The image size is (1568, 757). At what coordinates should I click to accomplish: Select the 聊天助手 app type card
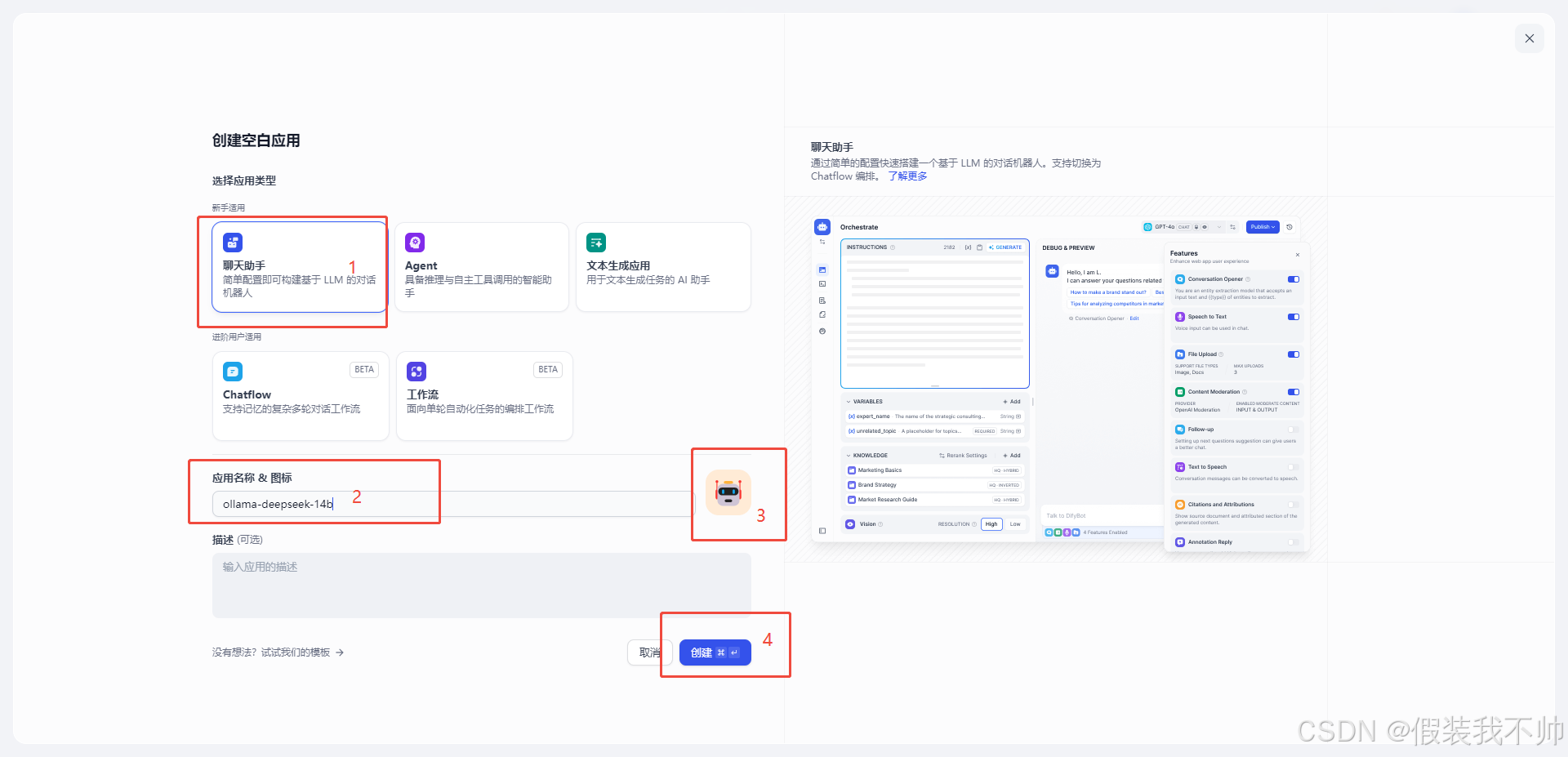click(x=299, y=267)
